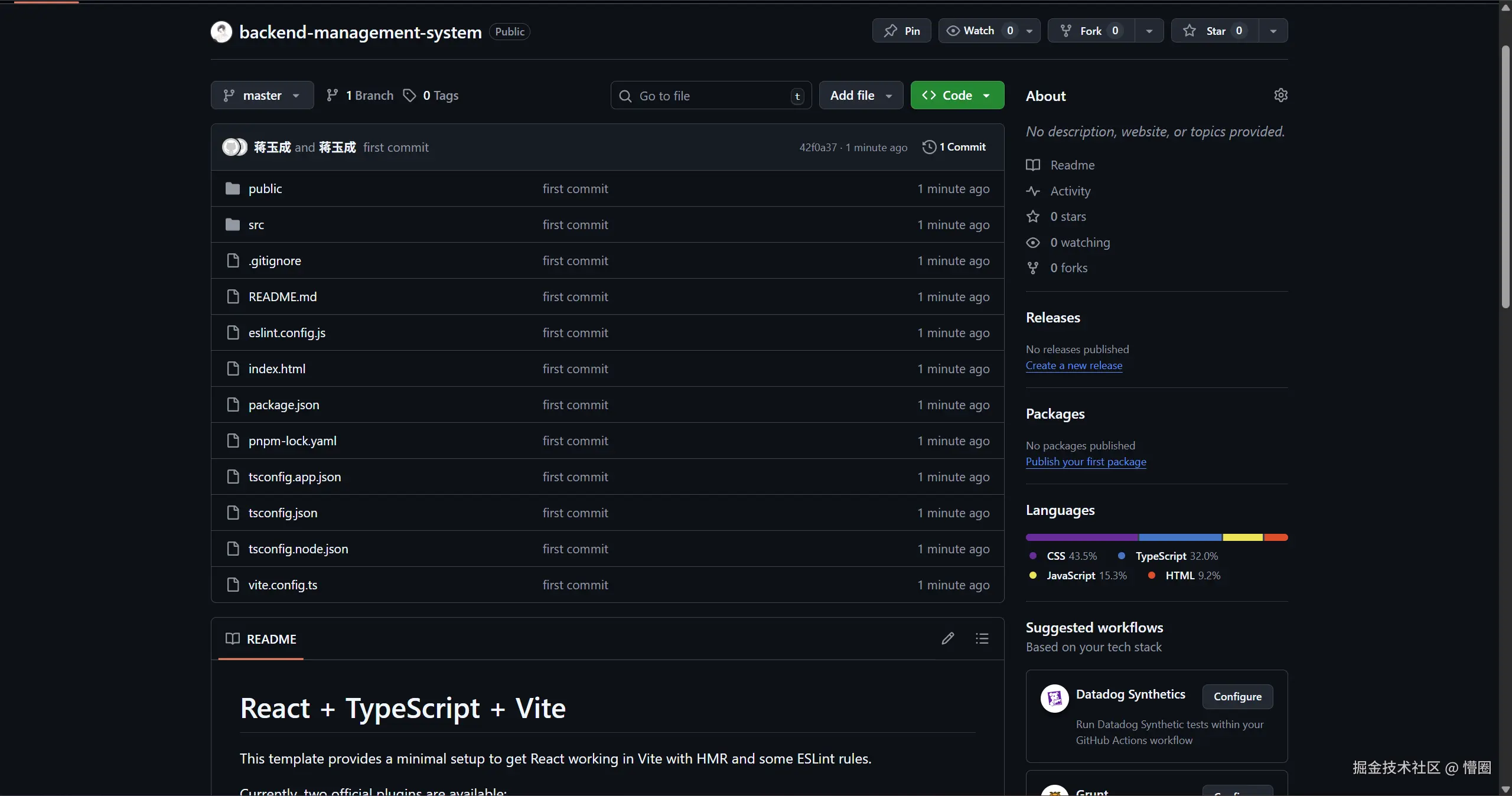Click the tags icon next to 0 Tags
This screenshot has width=1512, height=796.
pos(409,95)
